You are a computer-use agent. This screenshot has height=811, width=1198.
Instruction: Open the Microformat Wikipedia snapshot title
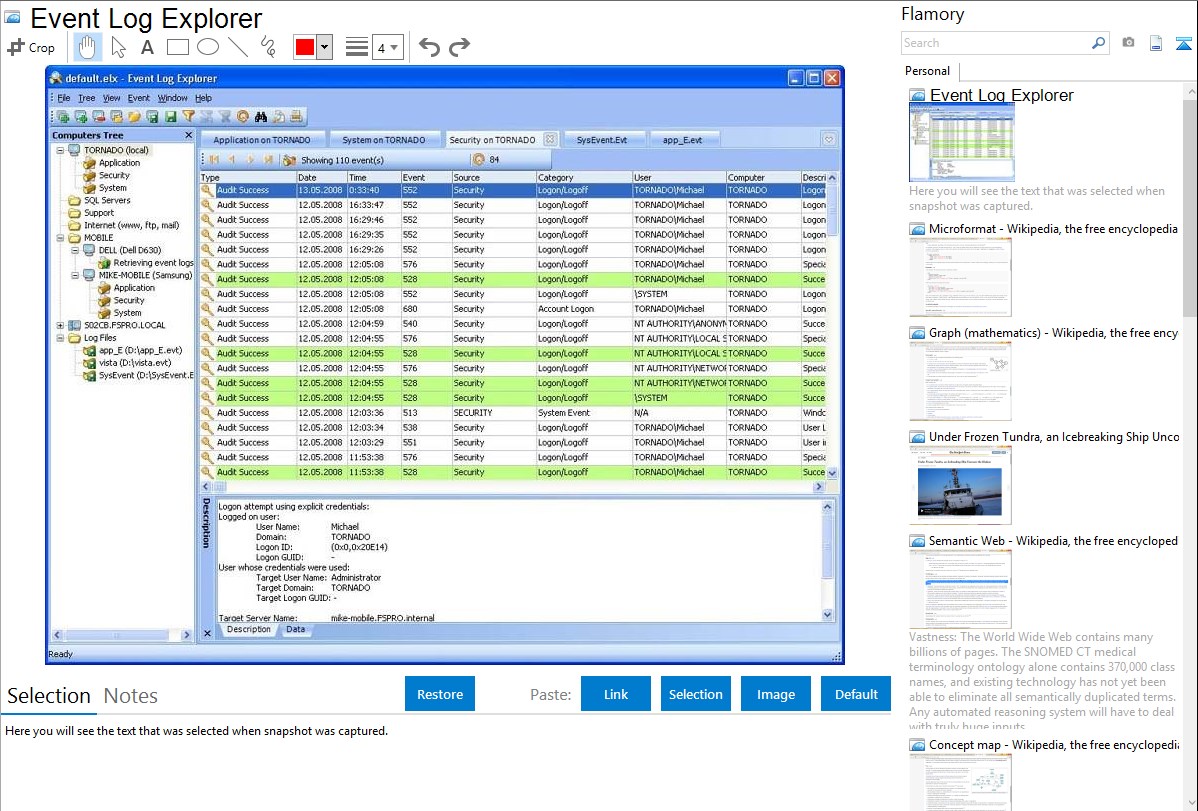click(1053, 229)
